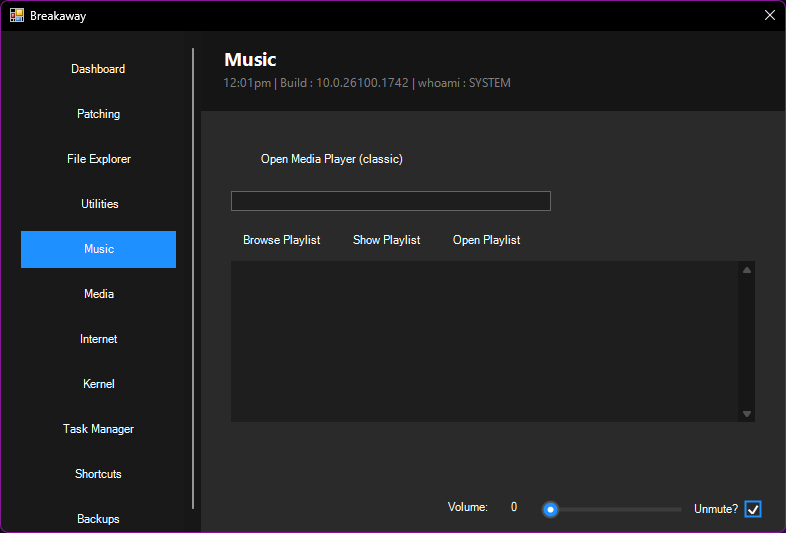Screen dimensions: 786x533
Task: Close the Breakaway window
Action: (769, 16)
